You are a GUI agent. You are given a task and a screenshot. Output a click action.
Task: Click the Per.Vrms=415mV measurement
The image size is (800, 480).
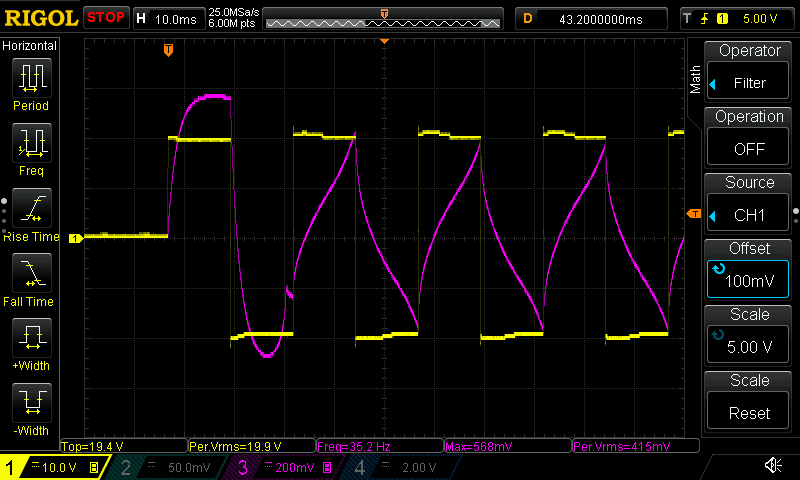[636, 446]
